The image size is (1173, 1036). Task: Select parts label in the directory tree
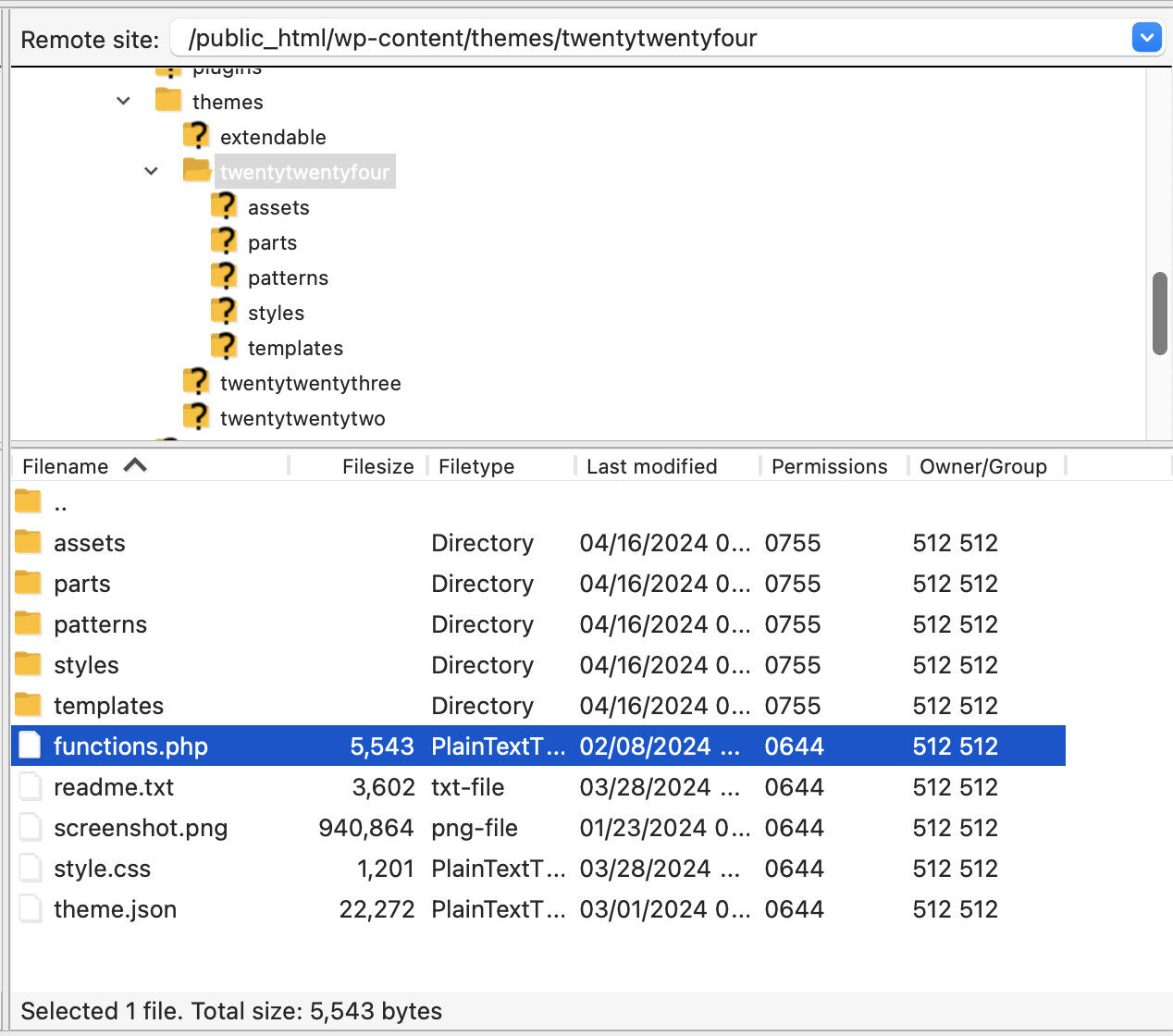(x=272, y=242)
